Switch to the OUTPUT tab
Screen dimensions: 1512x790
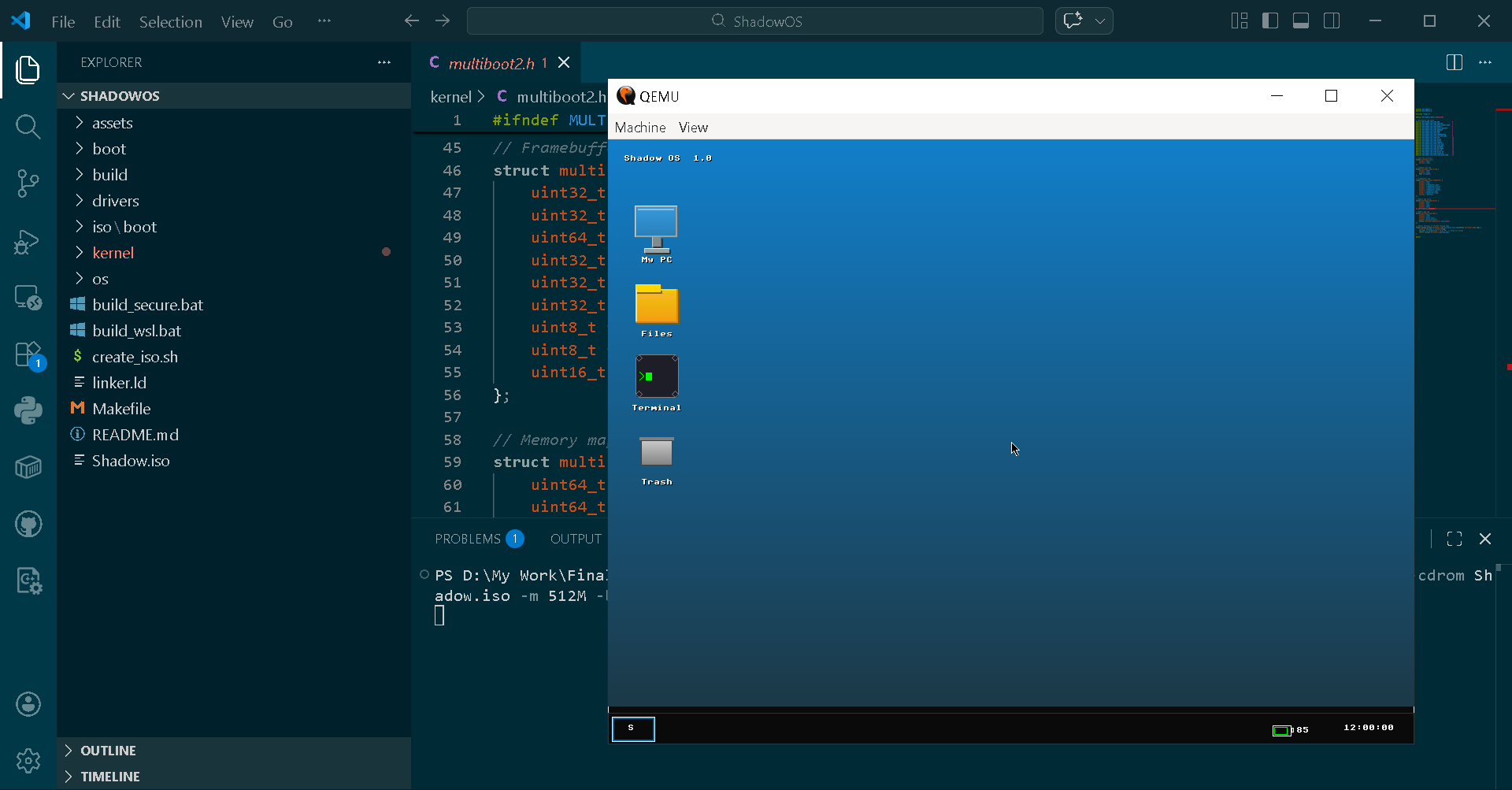576,539
